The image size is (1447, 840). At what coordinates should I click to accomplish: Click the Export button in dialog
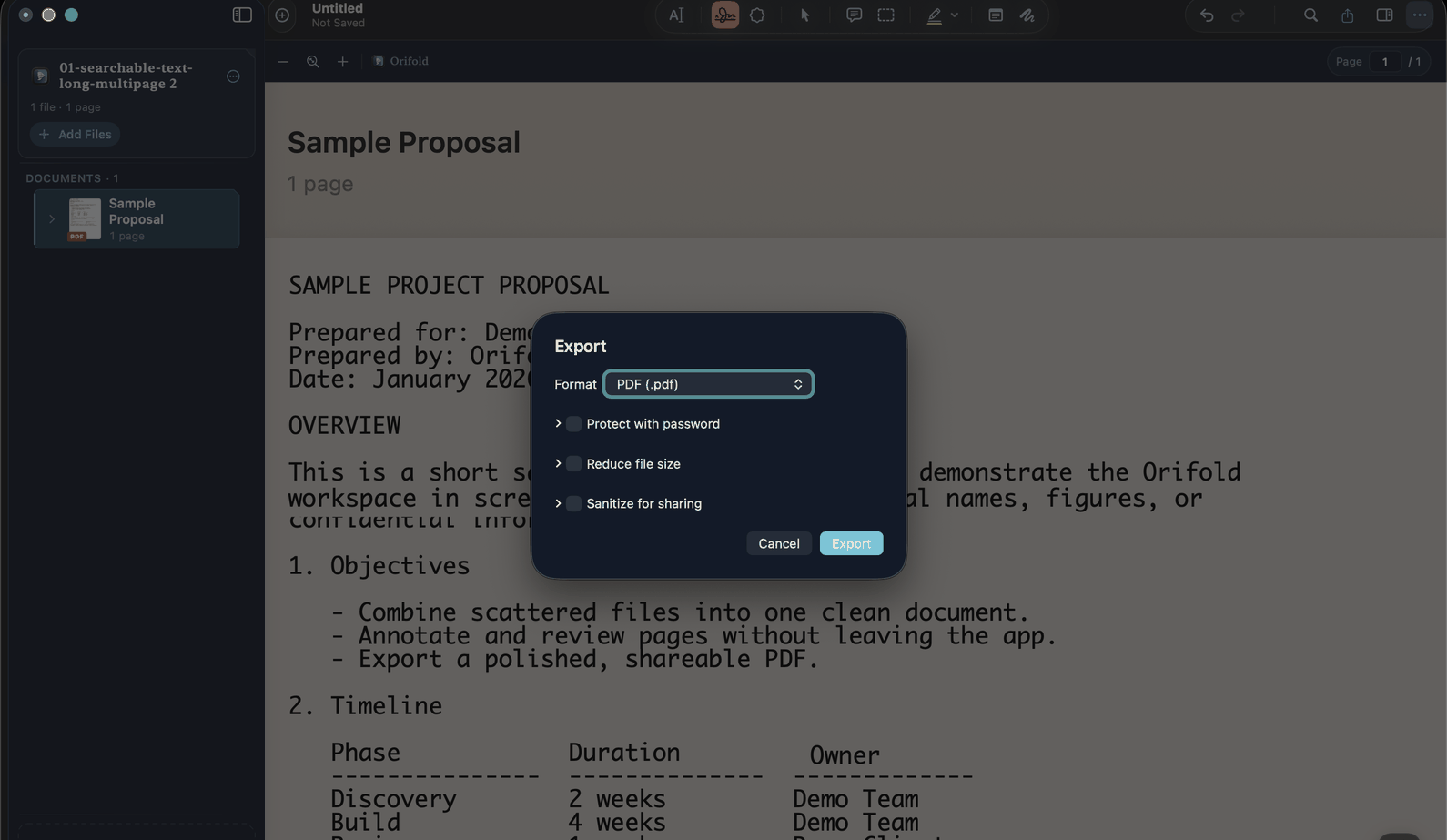[851, 543]
